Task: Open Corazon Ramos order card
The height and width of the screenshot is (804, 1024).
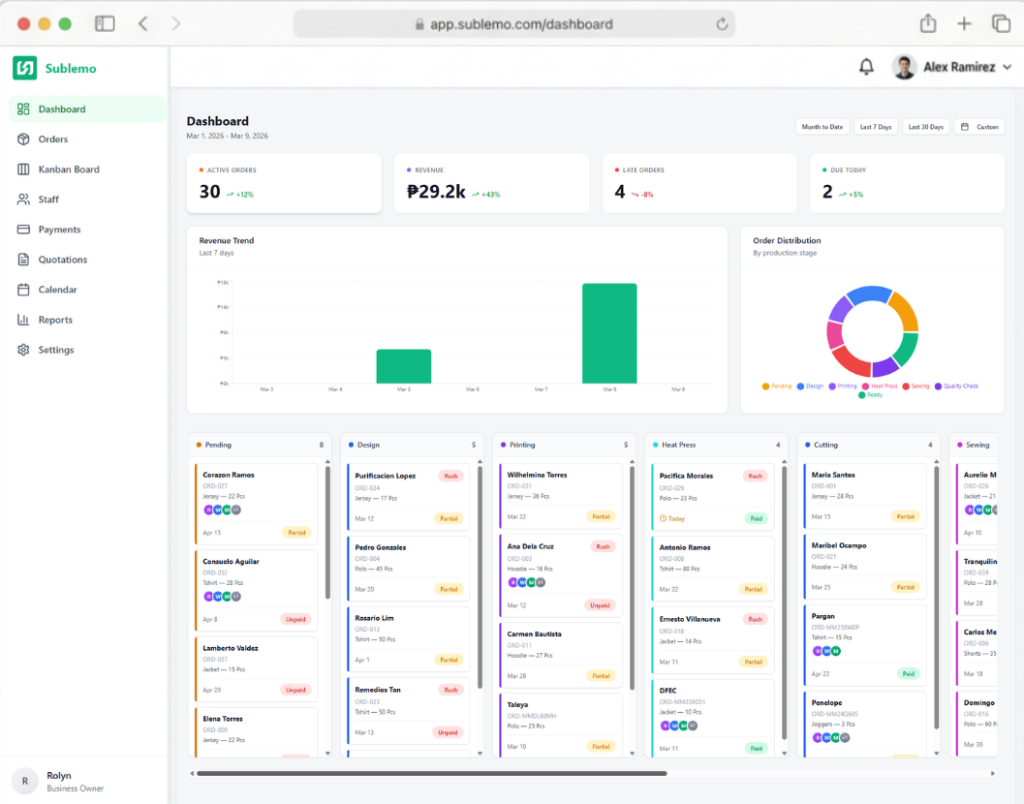Action: (256, 504)
